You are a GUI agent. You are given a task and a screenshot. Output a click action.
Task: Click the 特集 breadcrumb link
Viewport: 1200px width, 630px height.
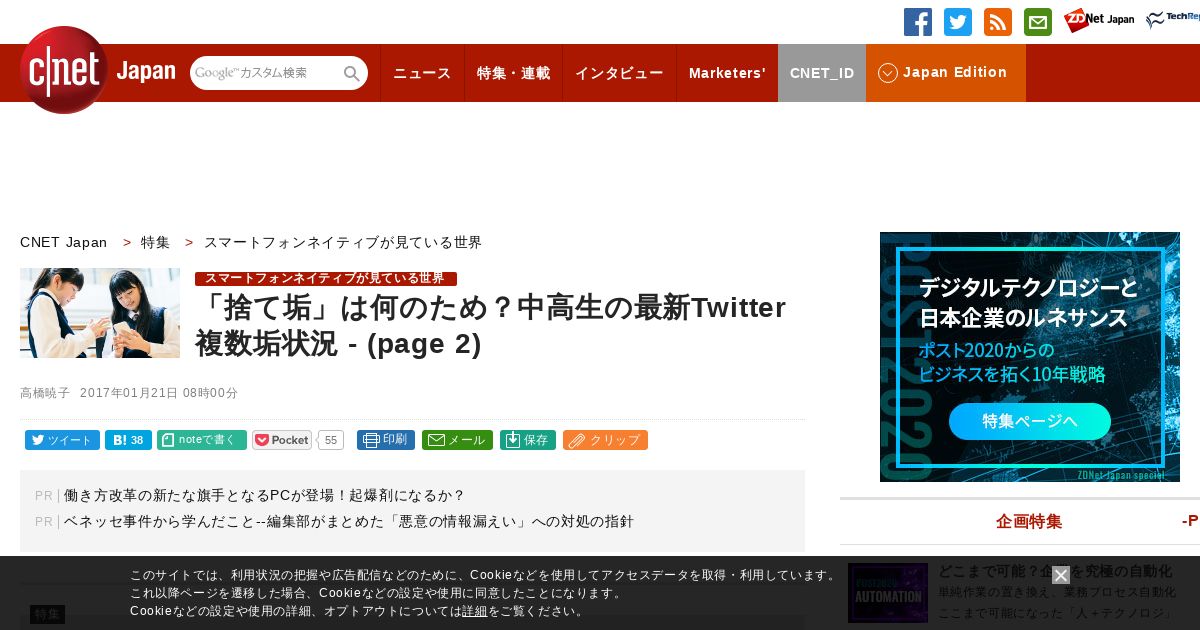tap(155, 243)
